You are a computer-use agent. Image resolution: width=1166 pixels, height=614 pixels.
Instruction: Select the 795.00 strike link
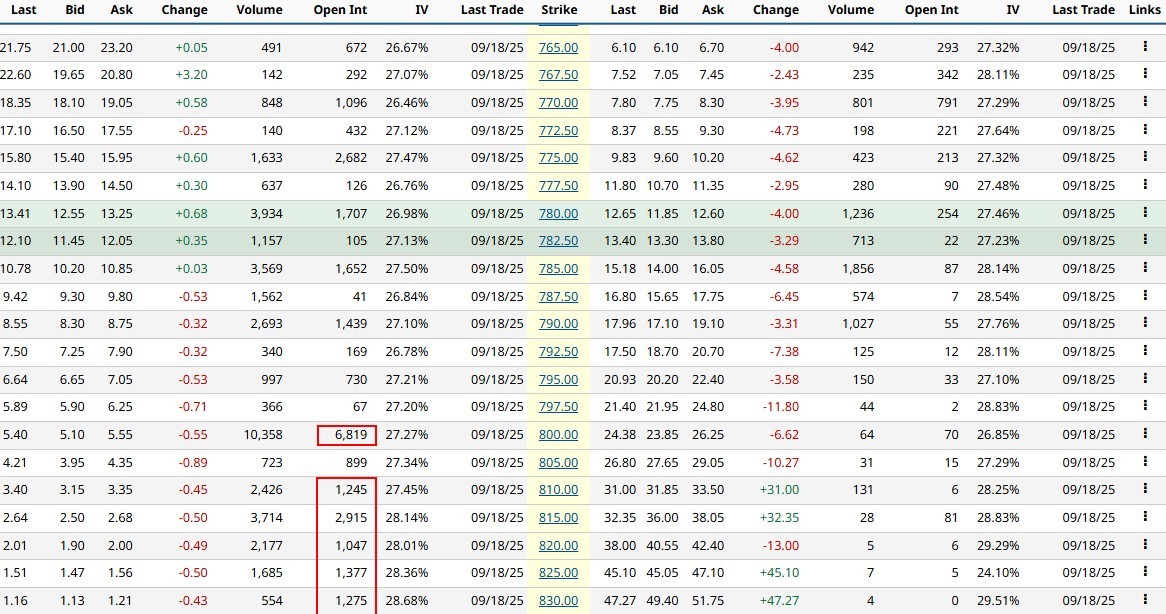pos(558,379)
